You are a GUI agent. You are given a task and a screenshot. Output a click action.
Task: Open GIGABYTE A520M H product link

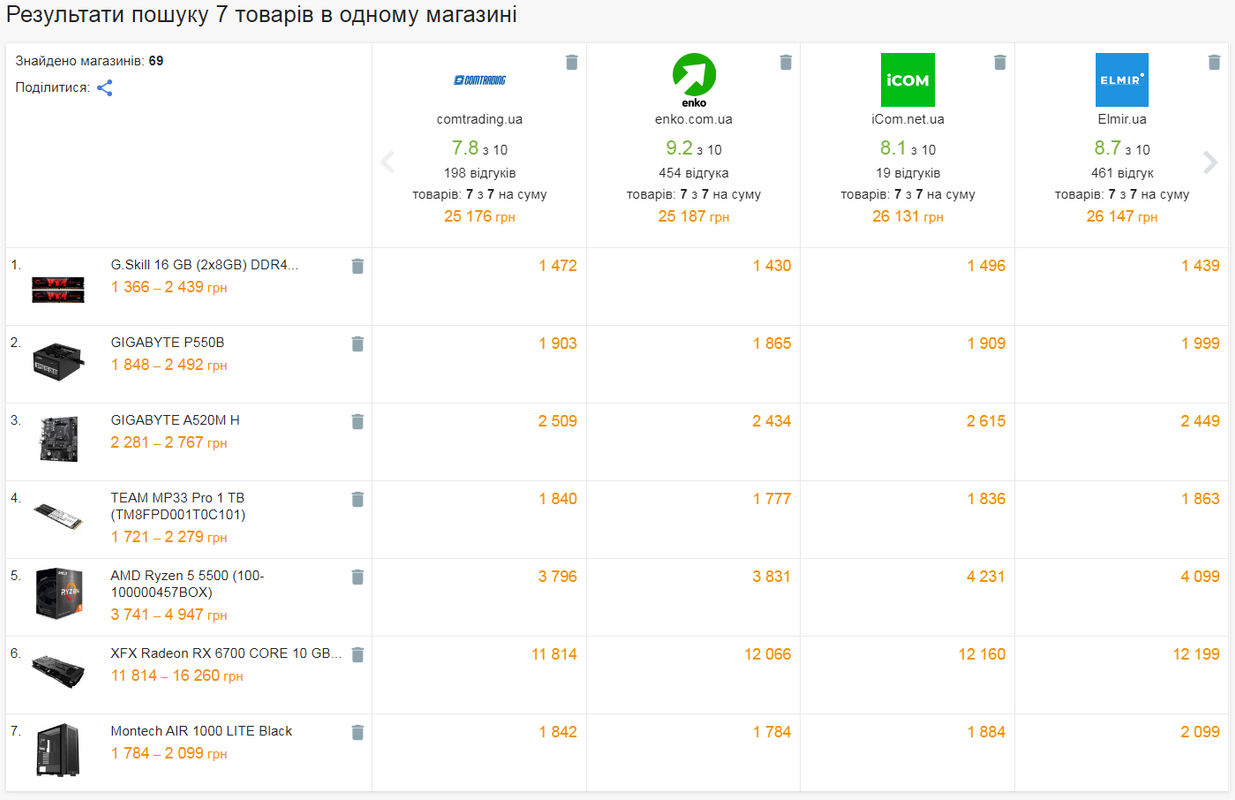[175, 421]
